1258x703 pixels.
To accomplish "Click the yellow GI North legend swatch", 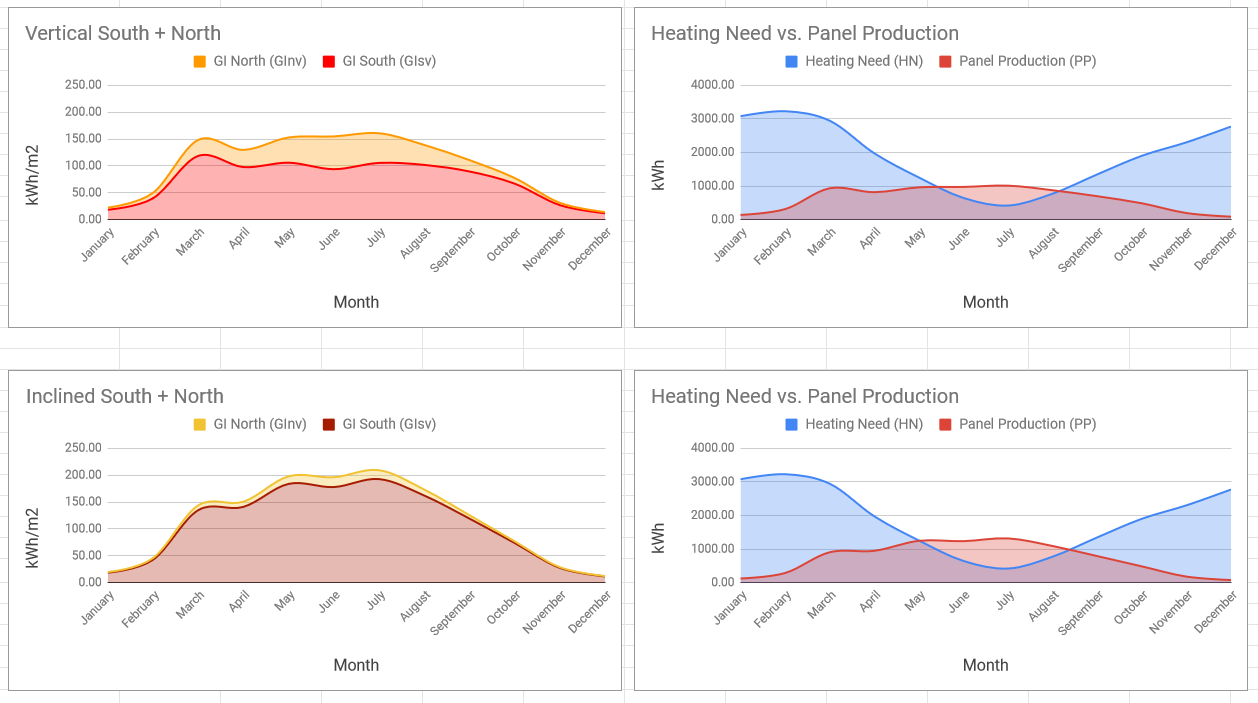I will coord(200,424).
